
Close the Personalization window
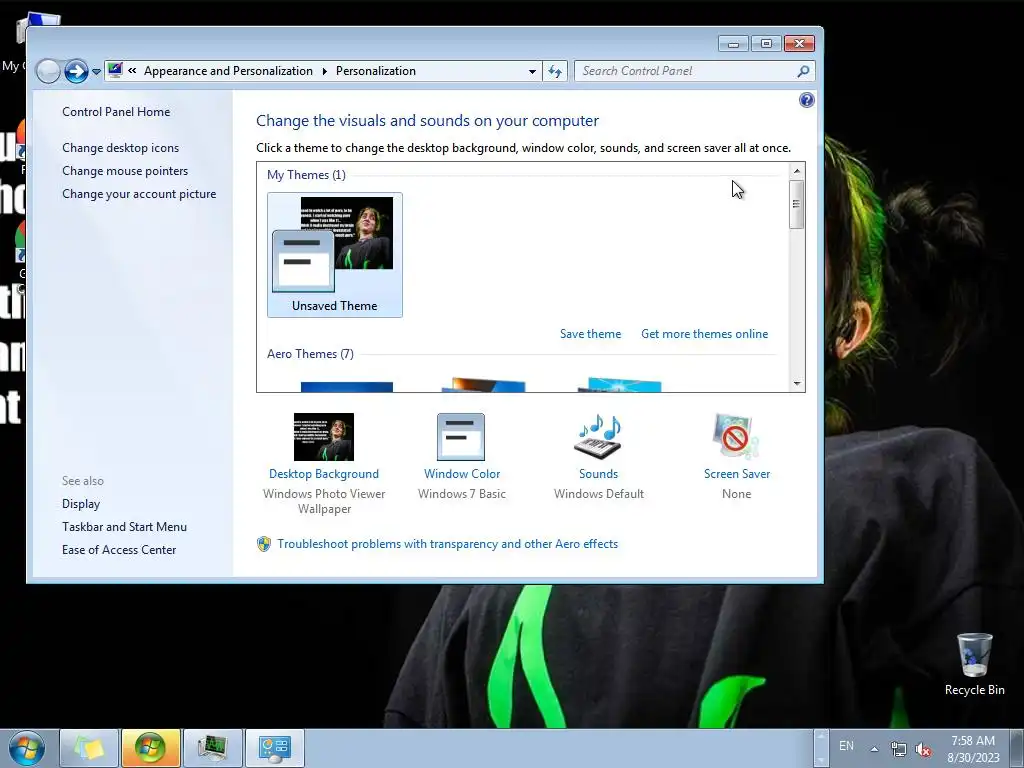[799, 44]
